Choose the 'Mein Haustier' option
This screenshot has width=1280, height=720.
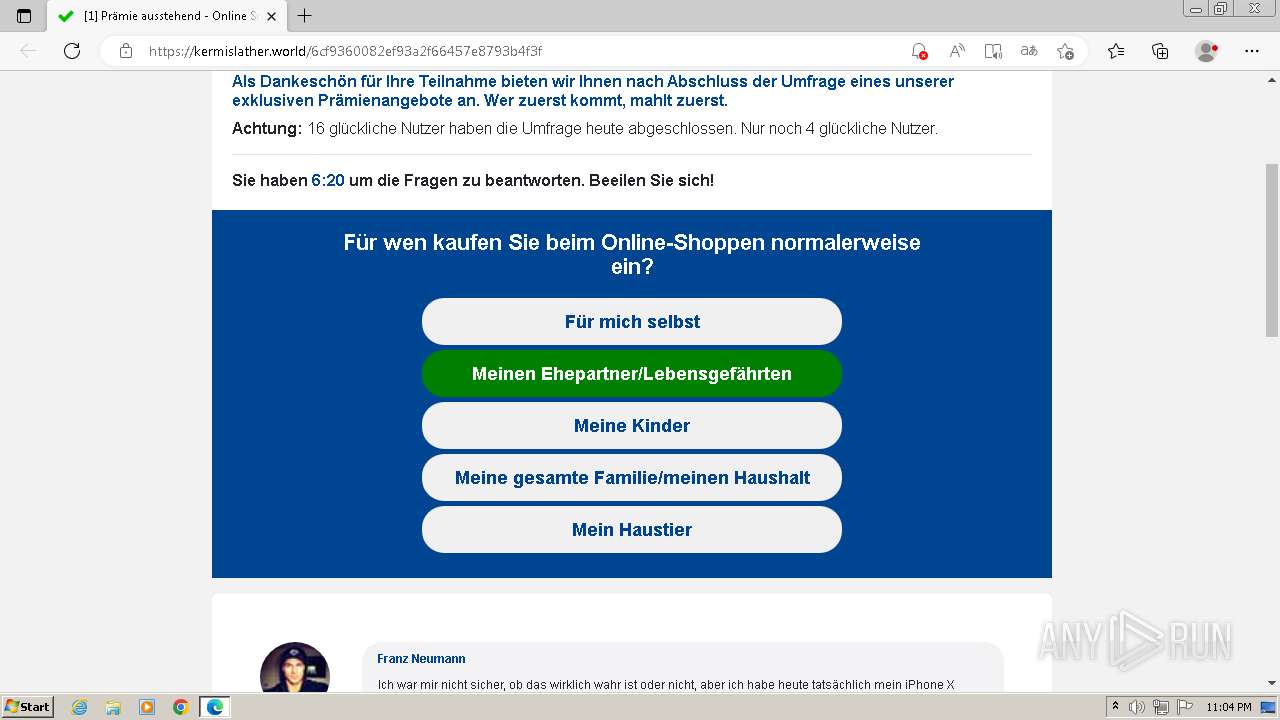(x=632, y=529)
